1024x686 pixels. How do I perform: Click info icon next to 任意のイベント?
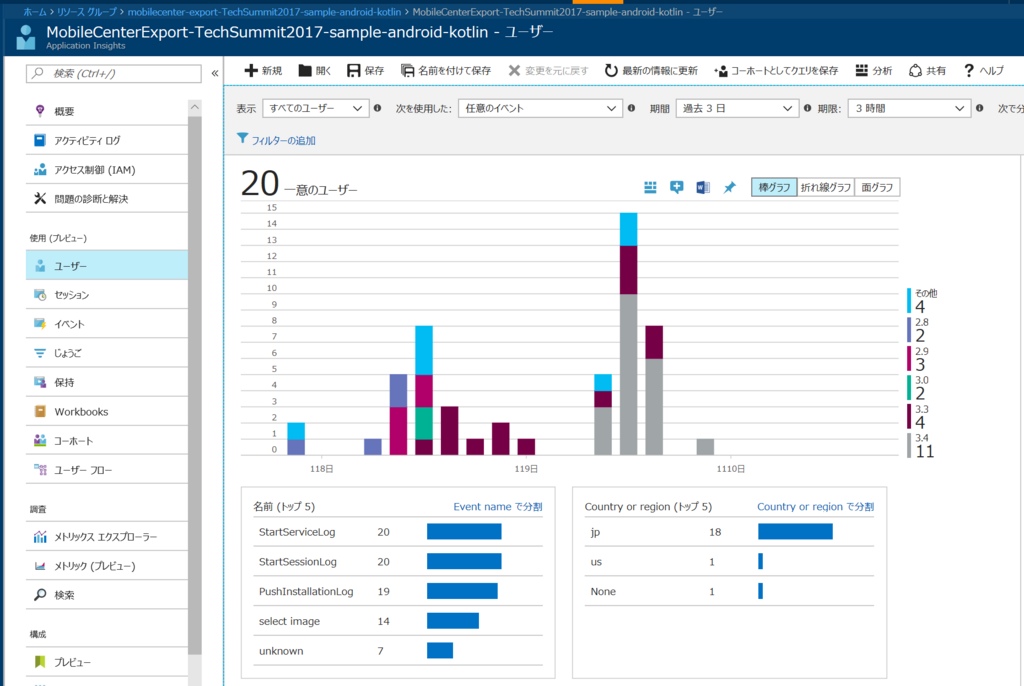click(631, 108)
